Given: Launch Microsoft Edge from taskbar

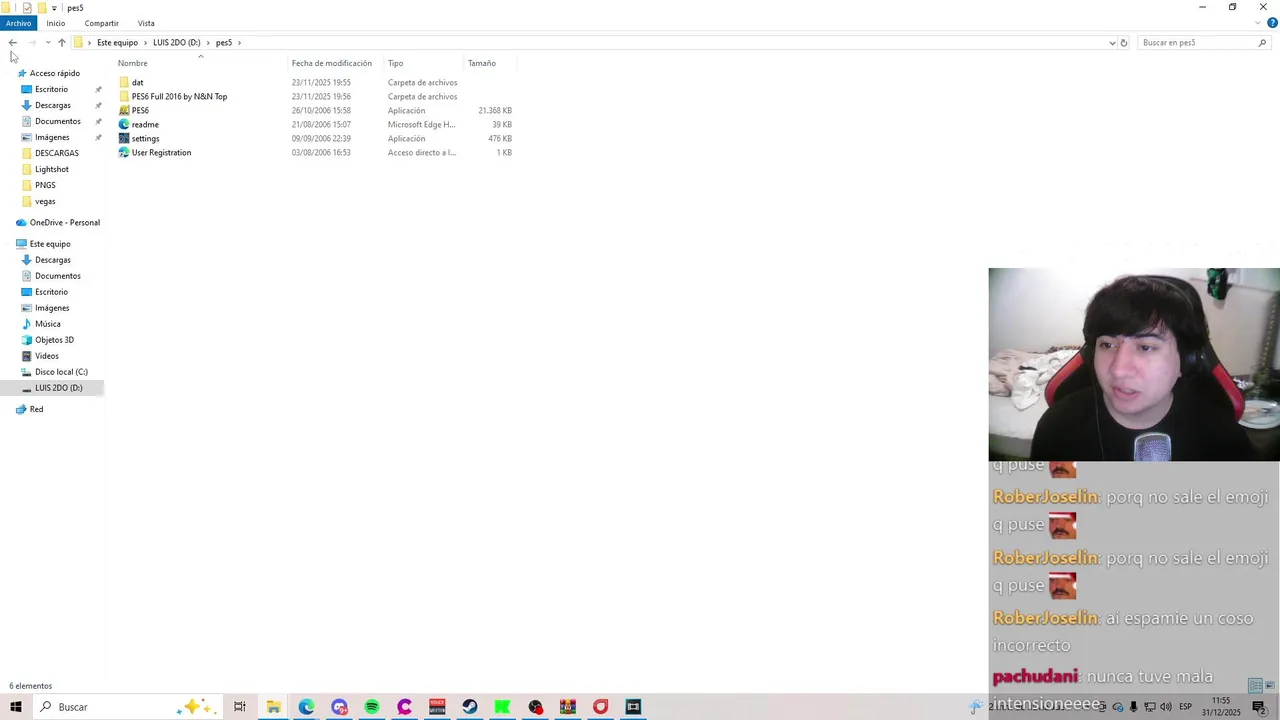Looking at the screenshot, I should [306, 707].
